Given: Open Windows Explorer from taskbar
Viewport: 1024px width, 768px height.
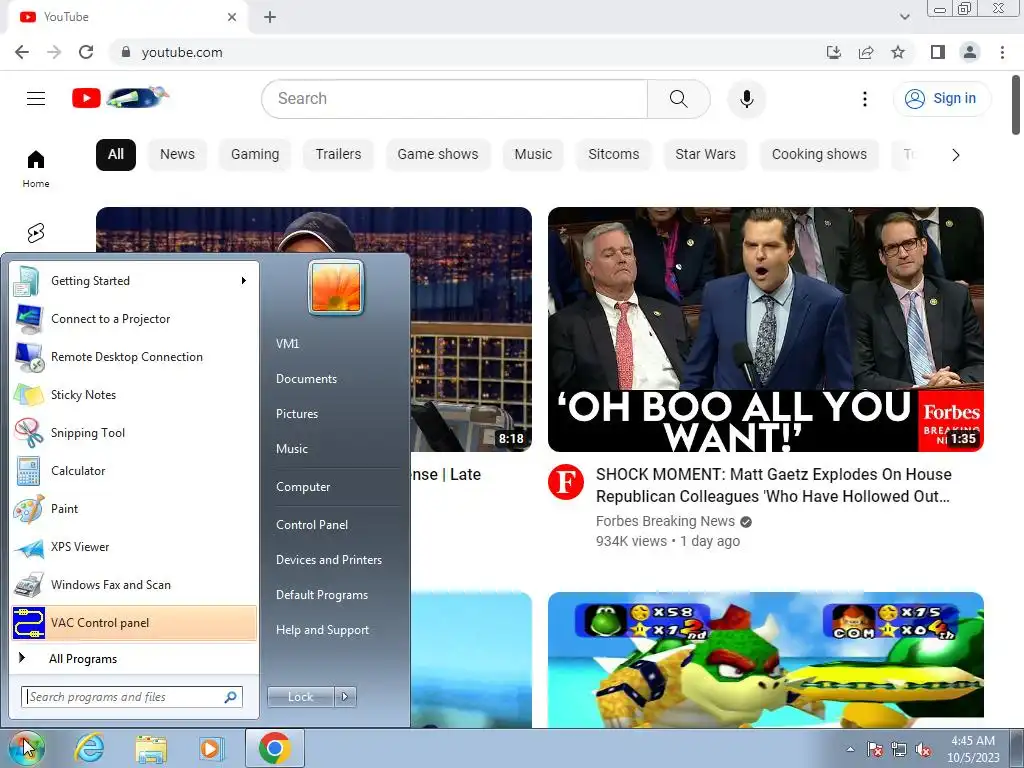Looking at the screenshot, I should [151, 748].
